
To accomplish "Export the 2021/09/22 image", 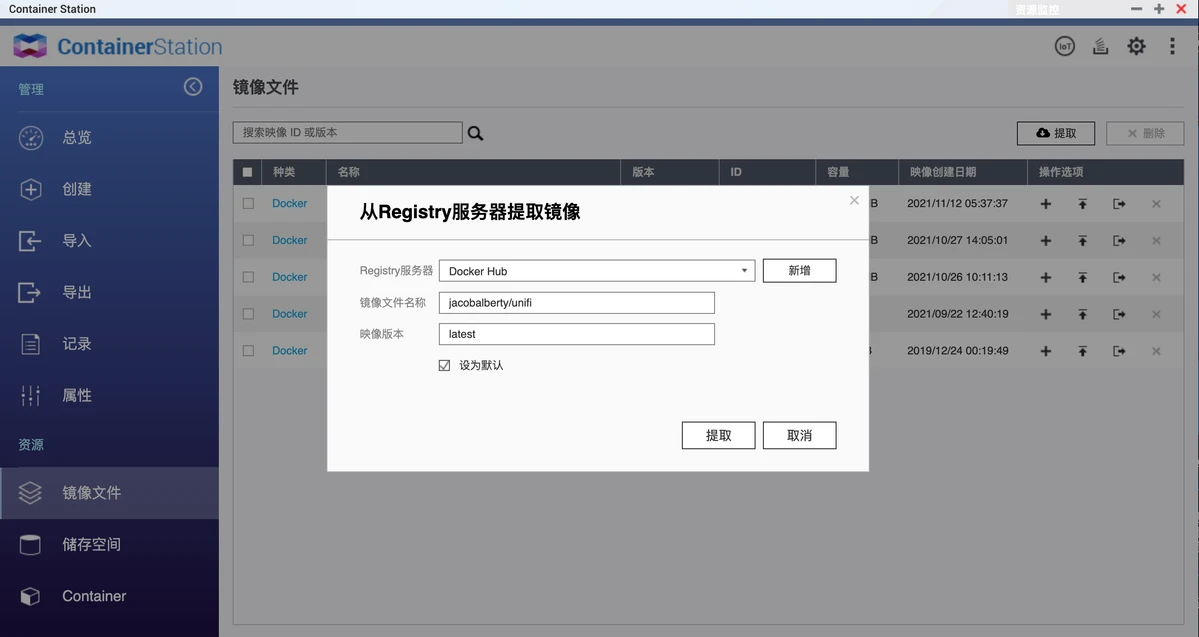I will click(x=1119, y=314).
